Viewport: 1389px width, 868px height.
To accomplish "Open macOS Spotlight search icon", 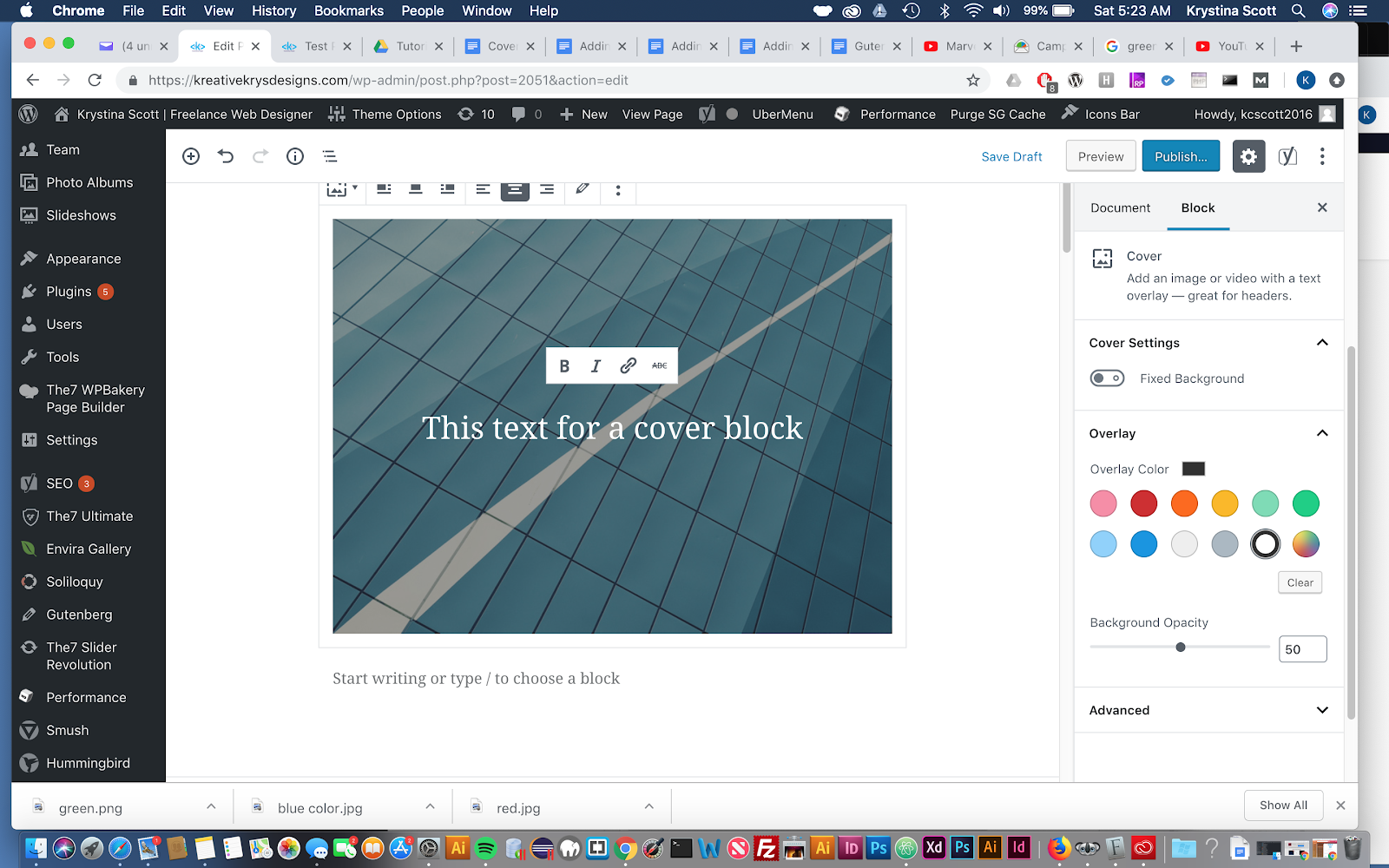I will (1299, 10).
